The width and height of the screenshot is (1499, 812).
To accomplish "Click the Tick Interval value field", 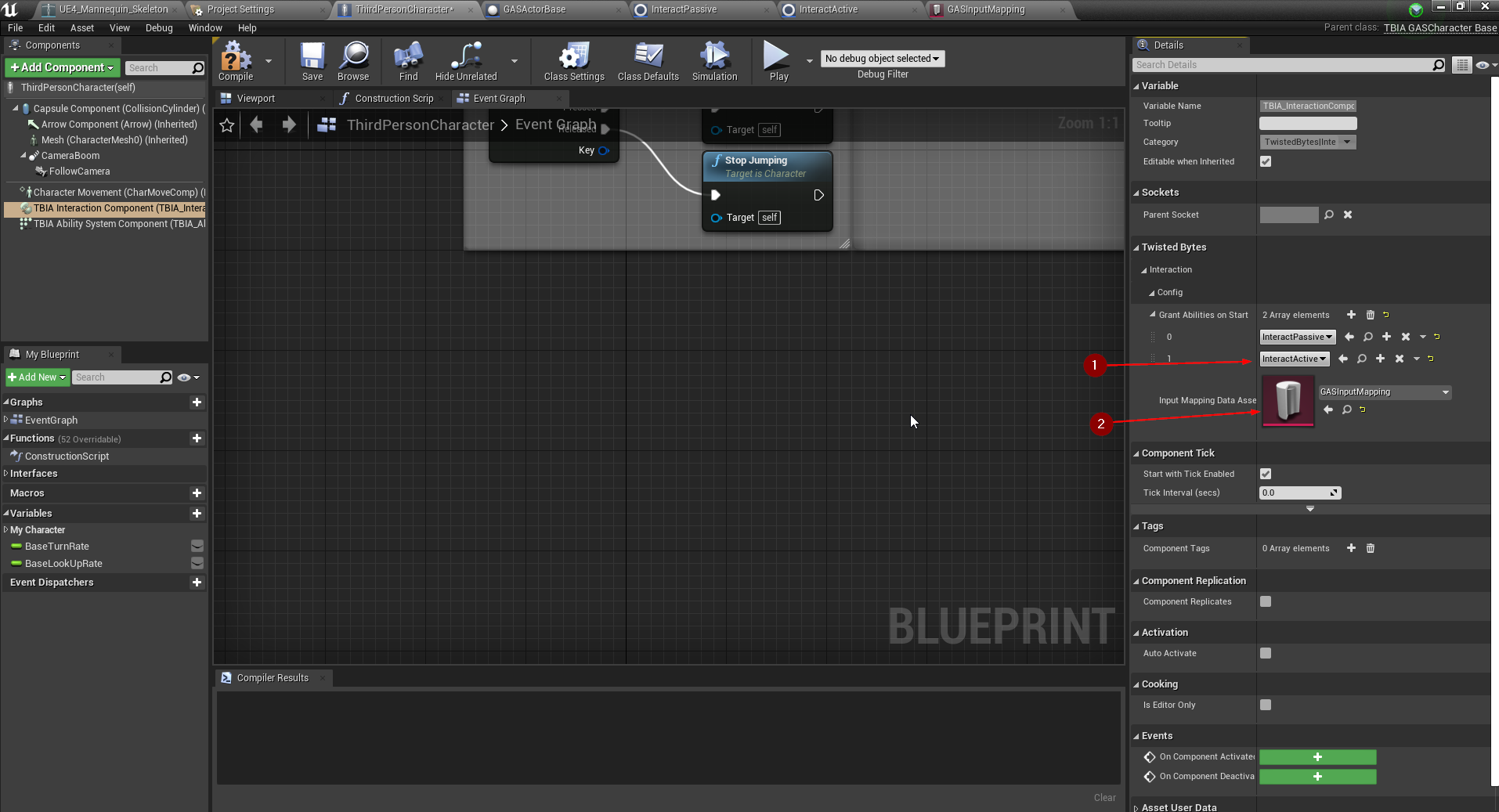I will click(1300, 493).
